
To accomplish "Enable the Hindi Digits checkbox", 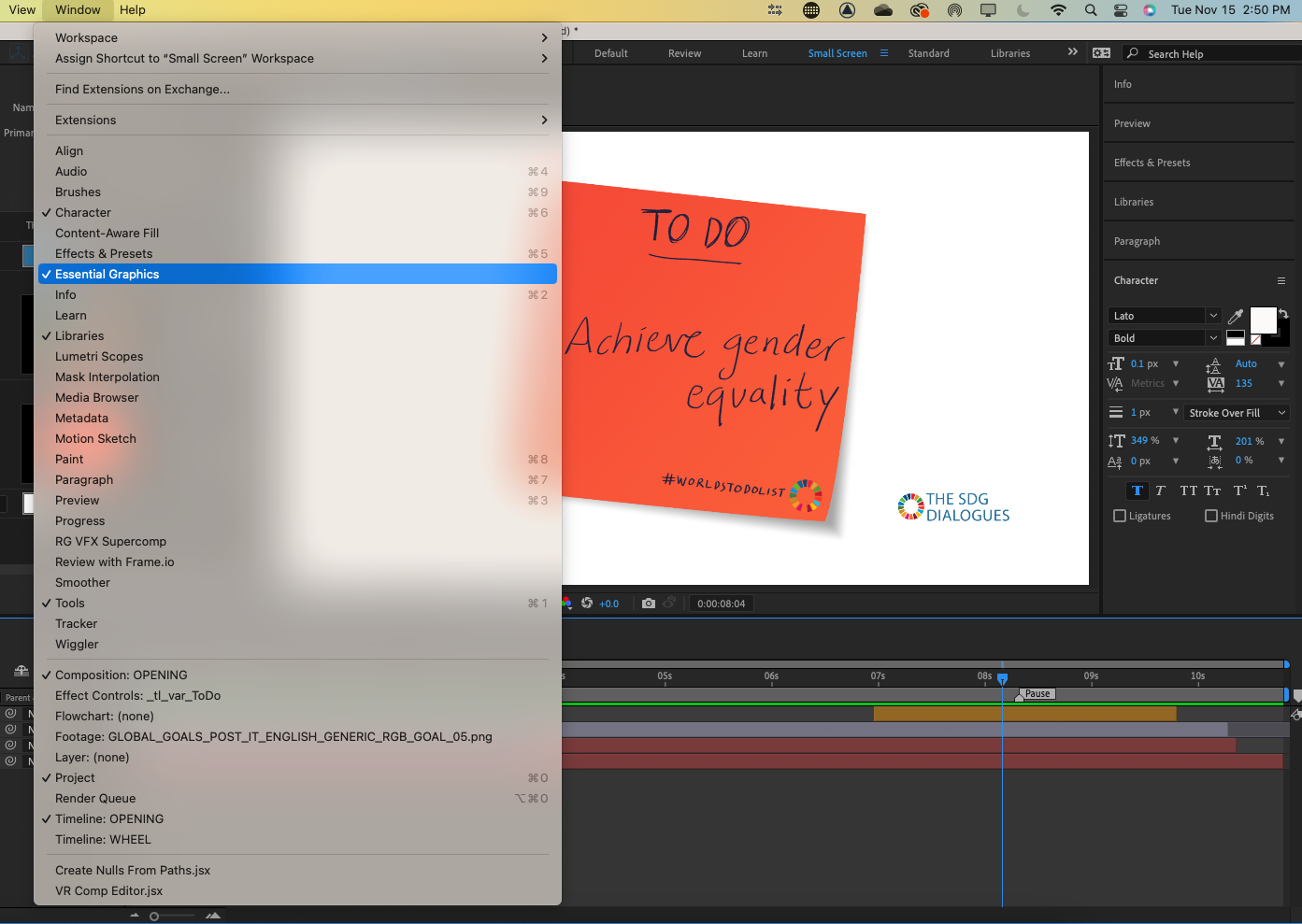I will pyautogui.click(x=1211, y=516).
